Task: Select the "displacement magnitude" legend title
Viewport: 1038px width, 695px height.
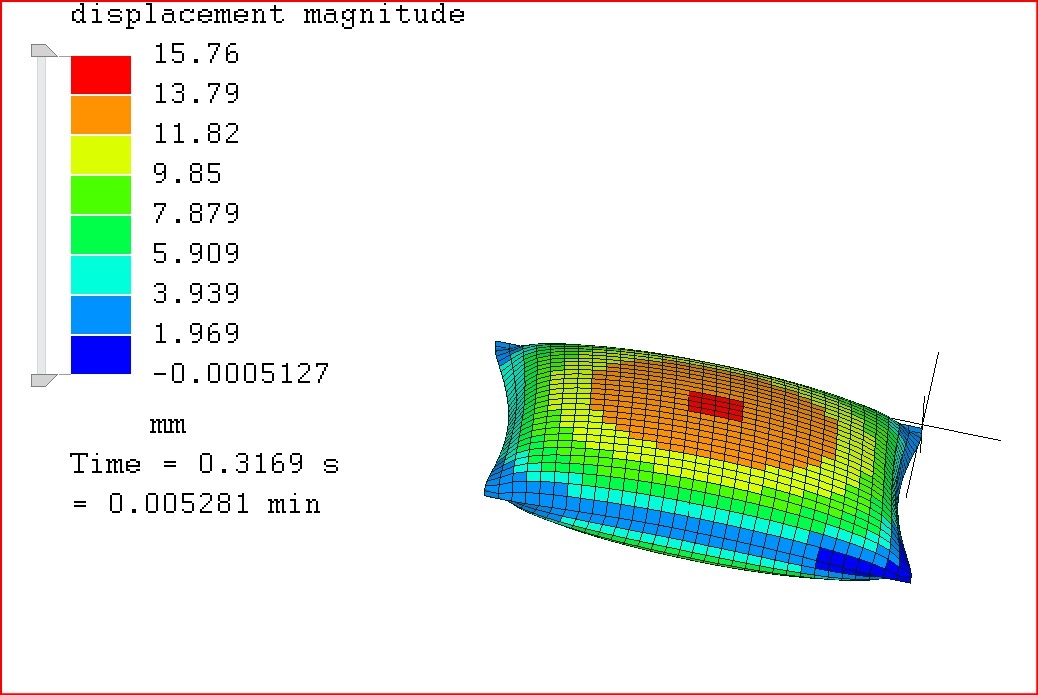Action: 267,15
